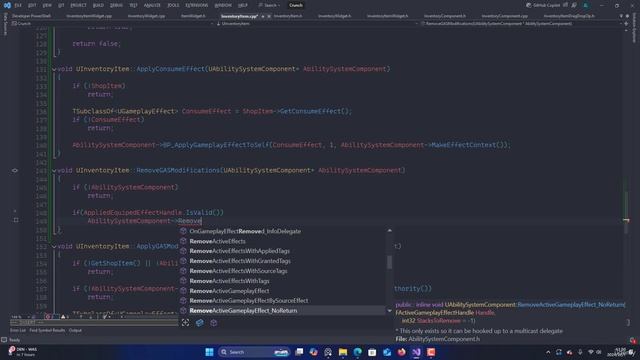The image size is (640, 360).
Task: Click the Crunch solution name in title bar
Action: [x=296, y=5]
